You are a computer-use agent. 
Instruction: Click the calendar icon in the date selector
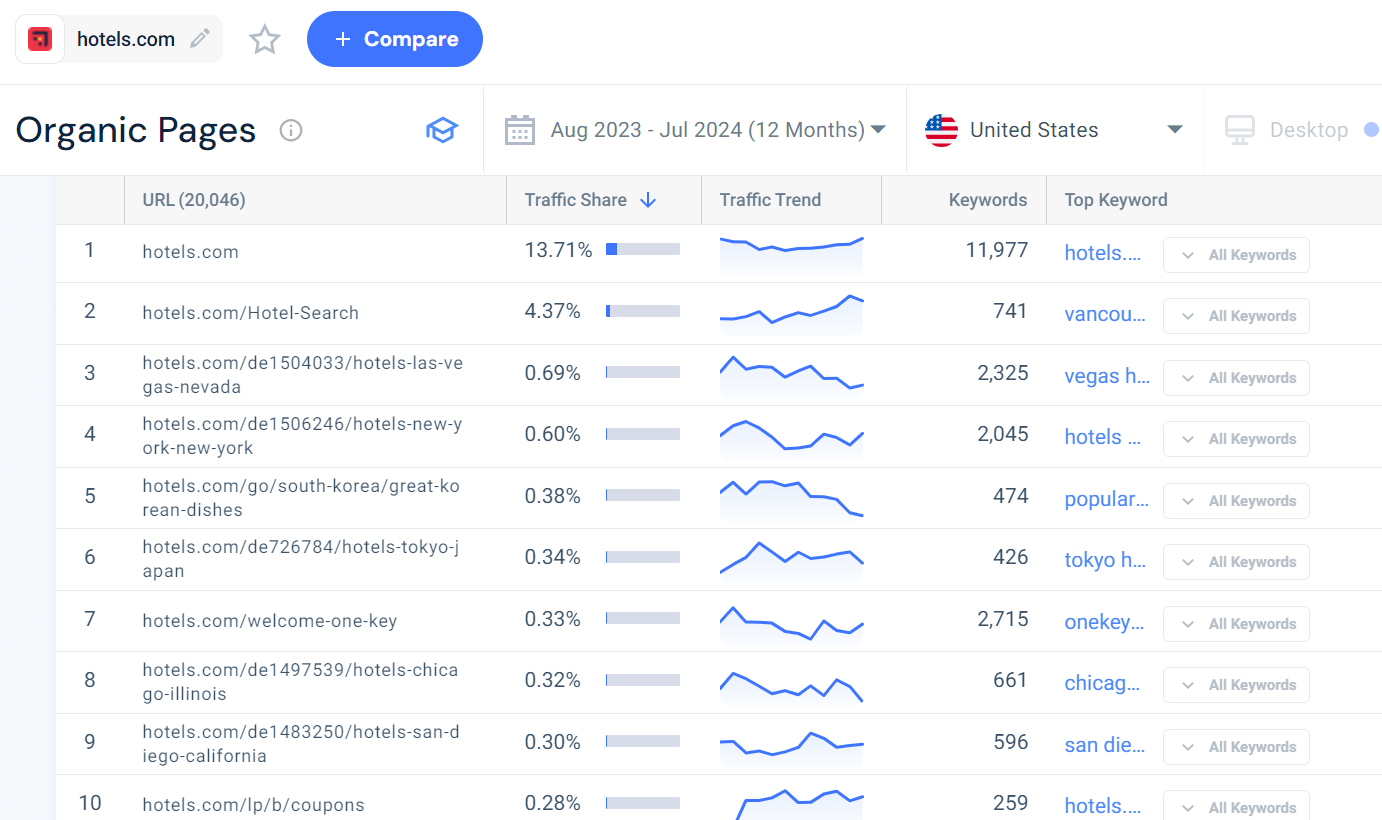pyautogui.click(x=520, y=129)
